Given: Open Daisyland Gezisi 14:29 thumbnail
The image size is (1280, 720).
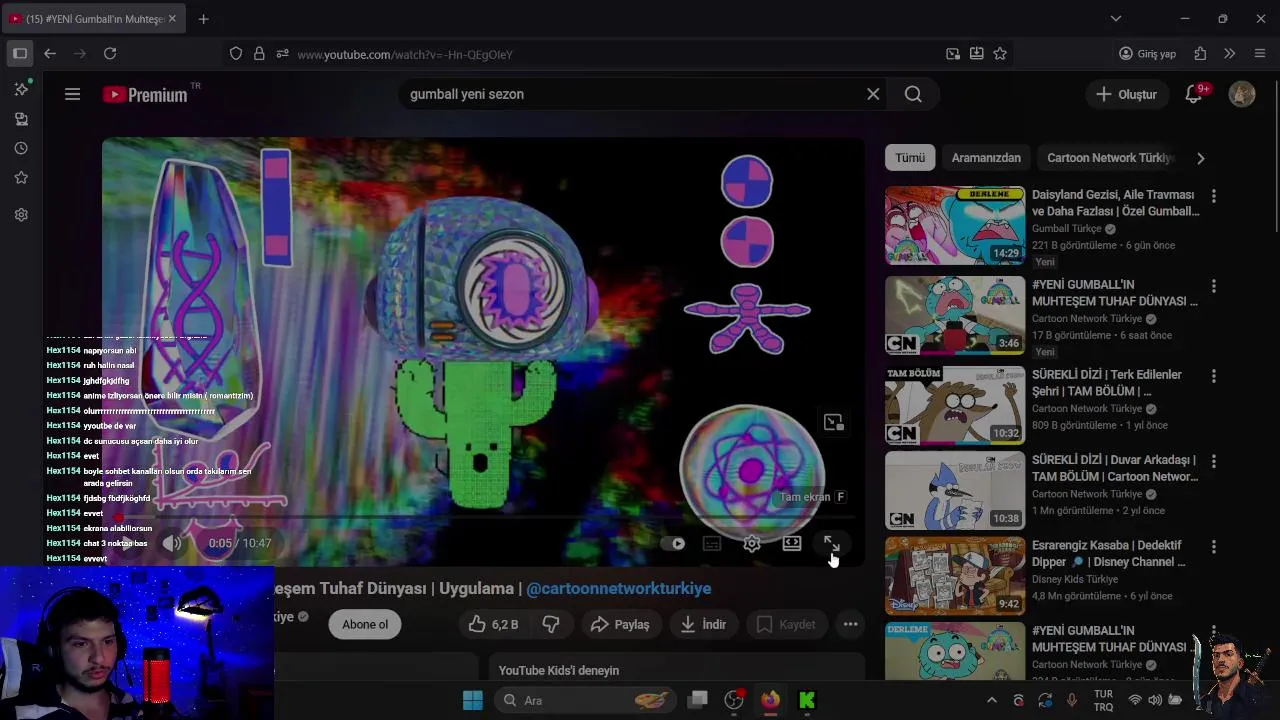Looking at the screenshot, I should (955, 225).
